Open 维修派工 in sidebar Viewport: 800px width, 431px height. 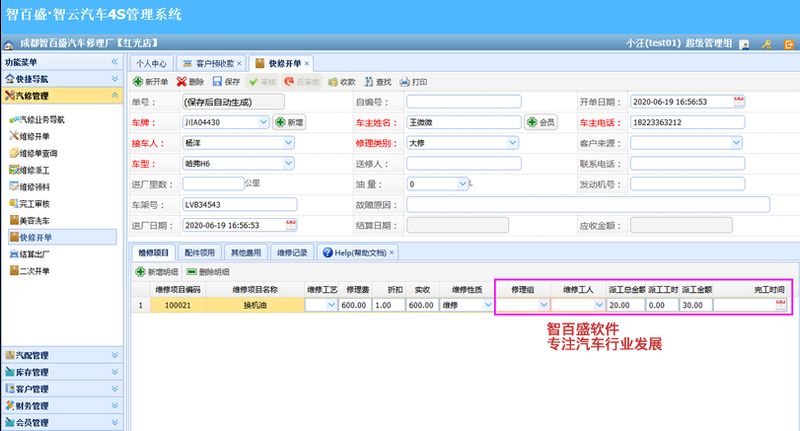point(30,170)
